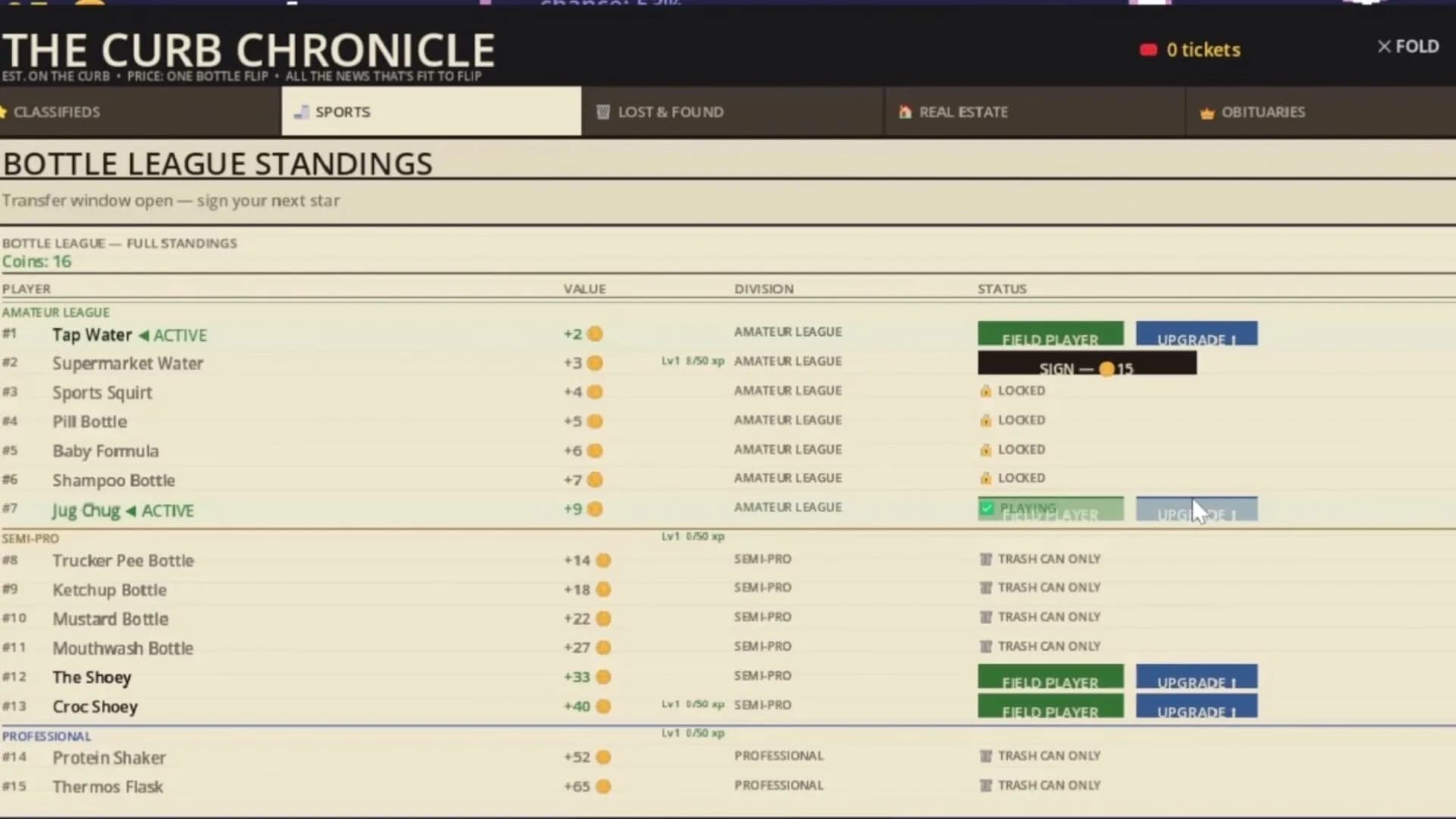
Task: Click the STATUS column header
Action: pos(1002,289)
